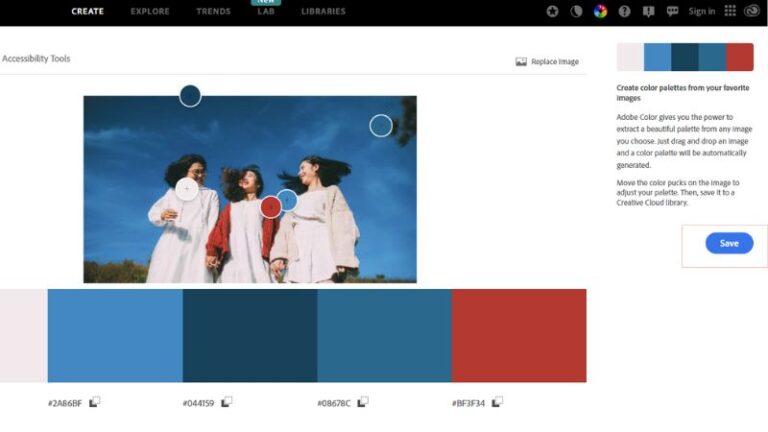Select the white color puck on the dress
768x432 pixels.
(x=187, y=189)
